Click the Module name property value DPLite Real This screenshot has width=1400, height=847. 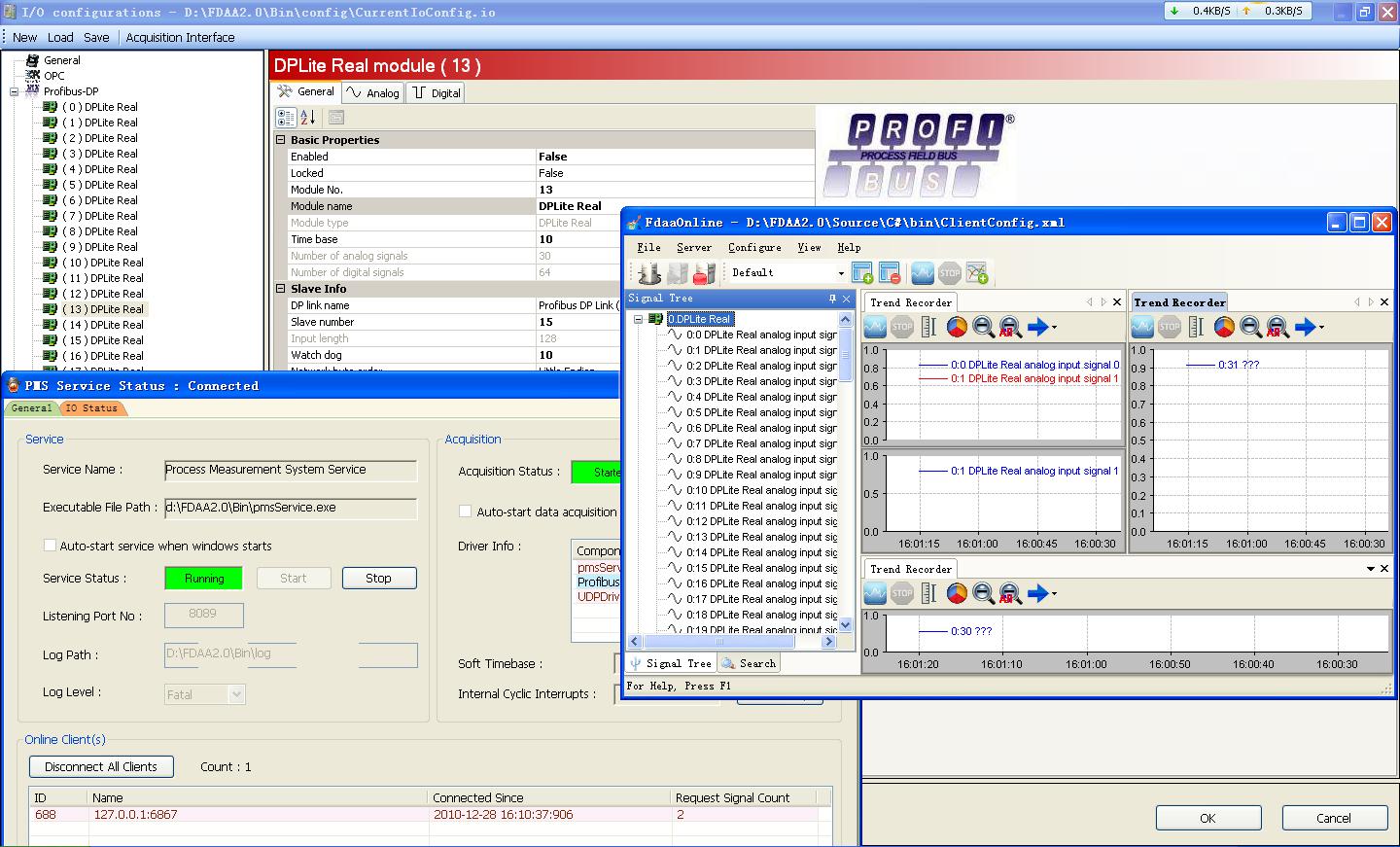click(675, 206)
